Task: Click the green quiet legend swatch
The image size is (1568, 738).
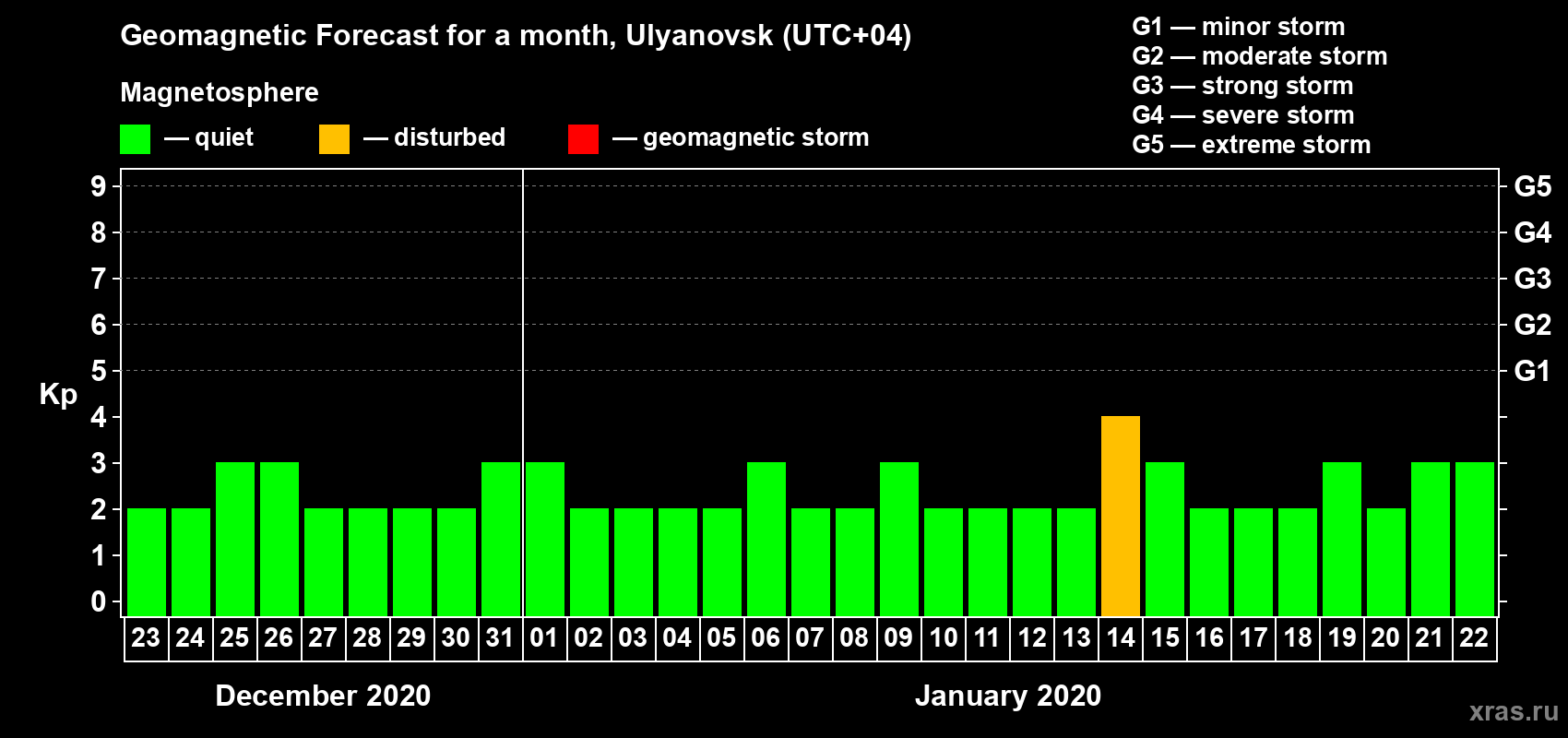Action: (x=135, y=138)
